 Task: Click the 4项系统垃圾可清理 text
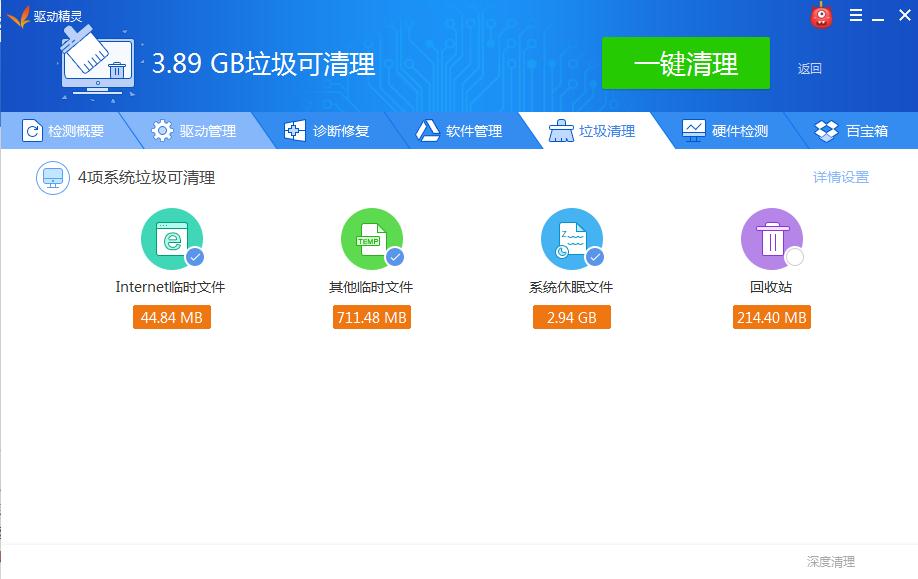(146, 177)
